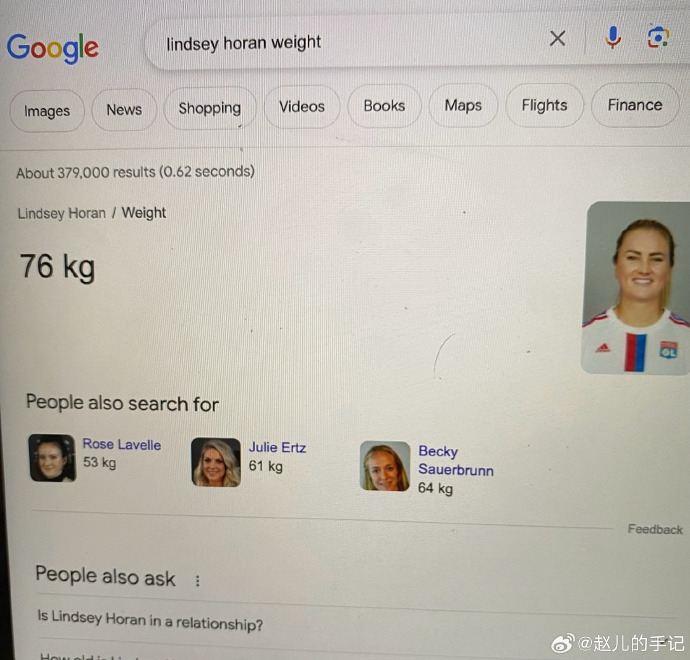Select the Shopping filter
Image resolution: width=690 pixels, height=660 pixels.
coord(210,108)
